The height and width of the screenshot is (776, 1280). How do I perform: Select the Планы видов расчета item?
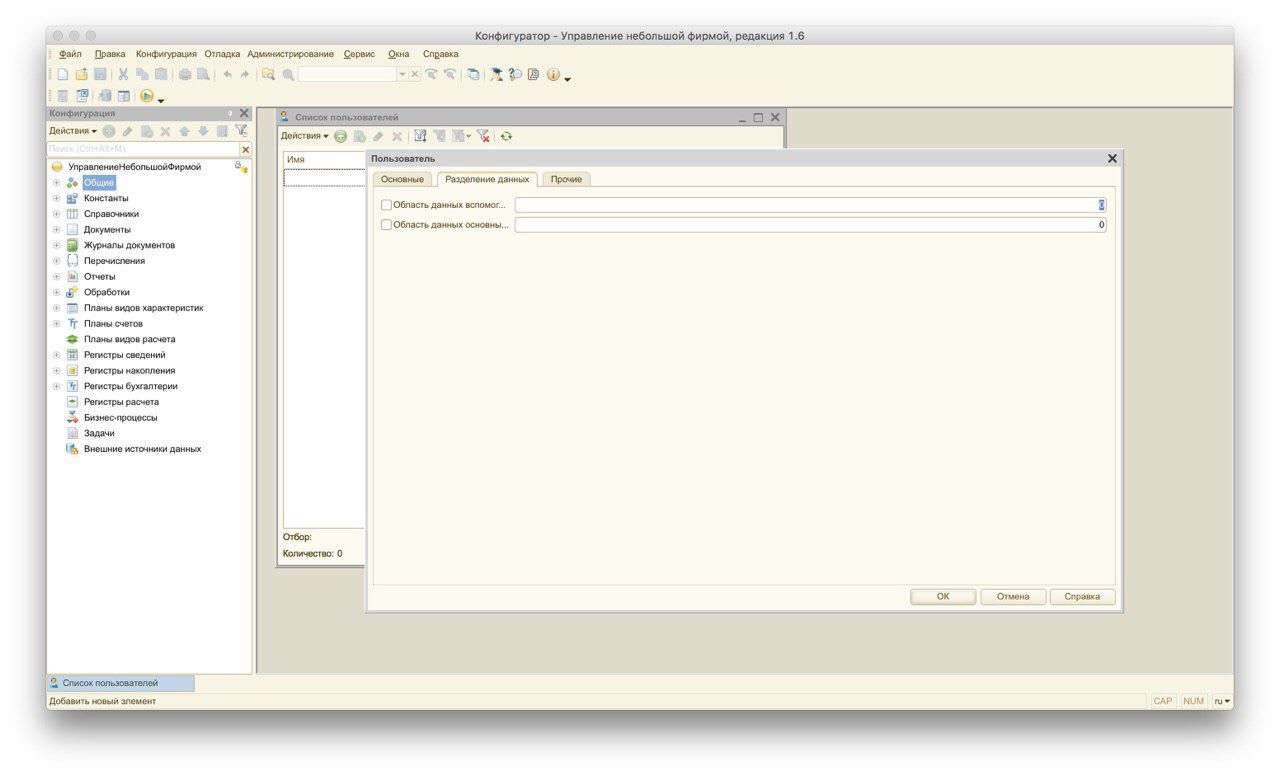tap(129, 339)
